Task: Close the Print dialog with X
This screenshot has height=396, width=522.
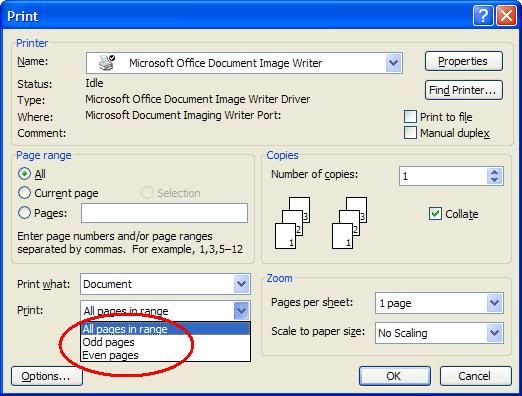Action: [x=506, y=16]
